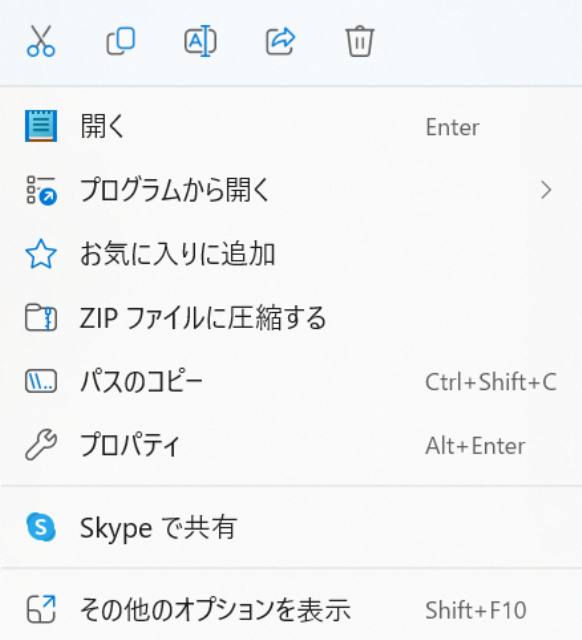This screenshot has width=582, height=640.
Task: Click the Share arrow icon
Action: 280,41
